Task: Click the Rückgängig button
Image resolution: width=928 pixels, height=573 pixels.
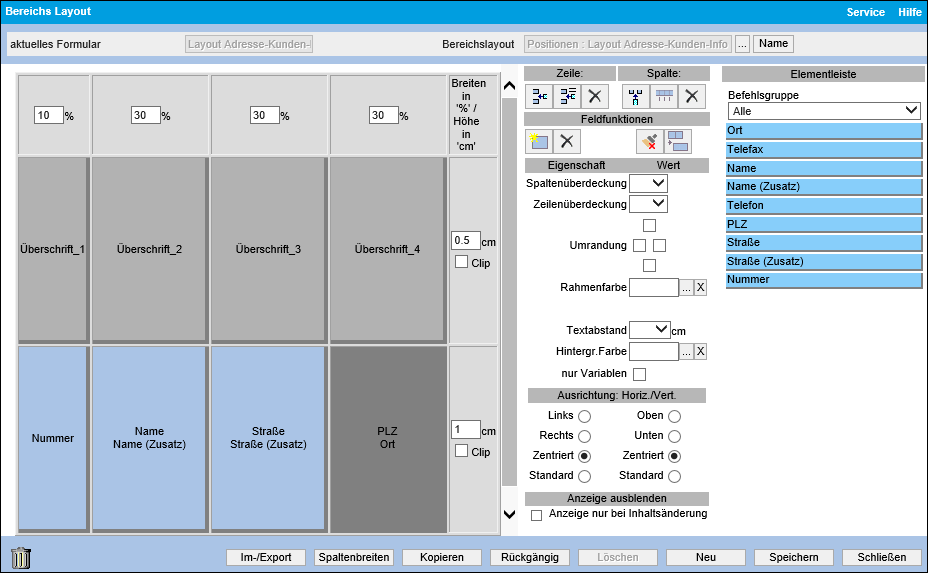Action: [x=530, y=557]
